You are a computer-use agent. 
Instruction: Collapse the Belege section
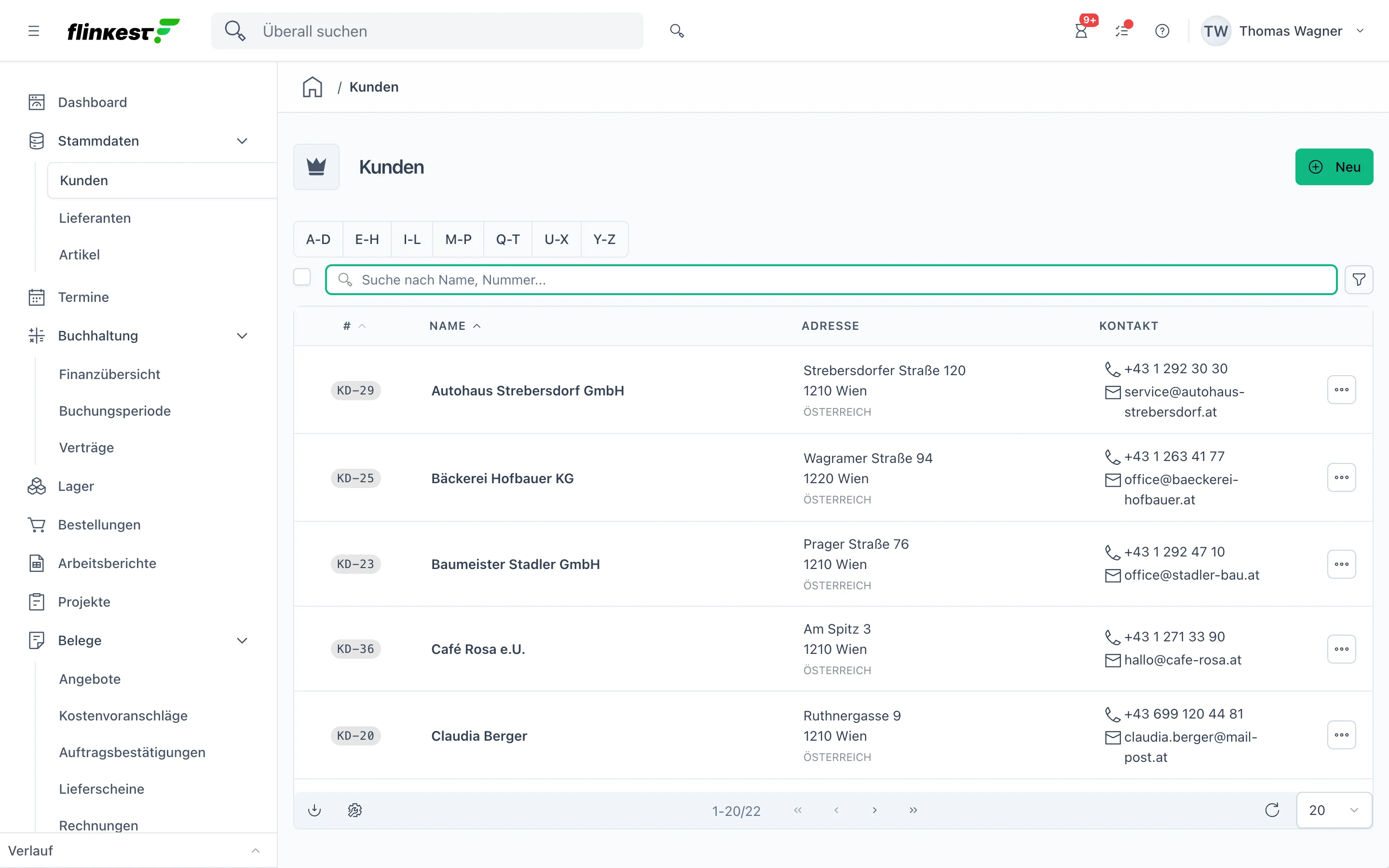242,641
